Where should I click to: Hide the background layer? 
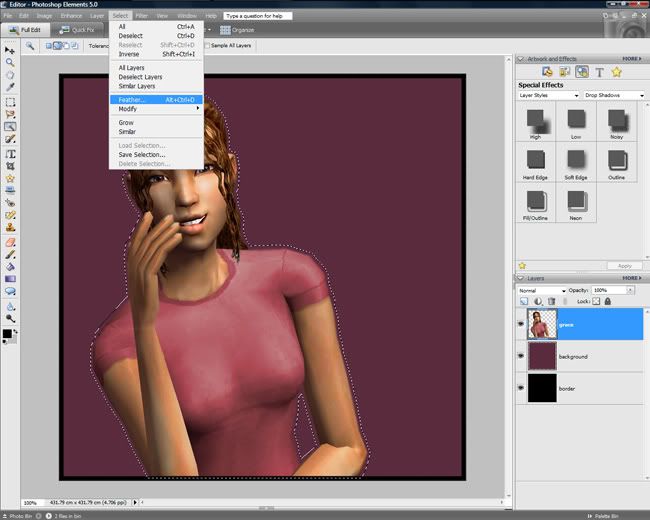point(521,356)
